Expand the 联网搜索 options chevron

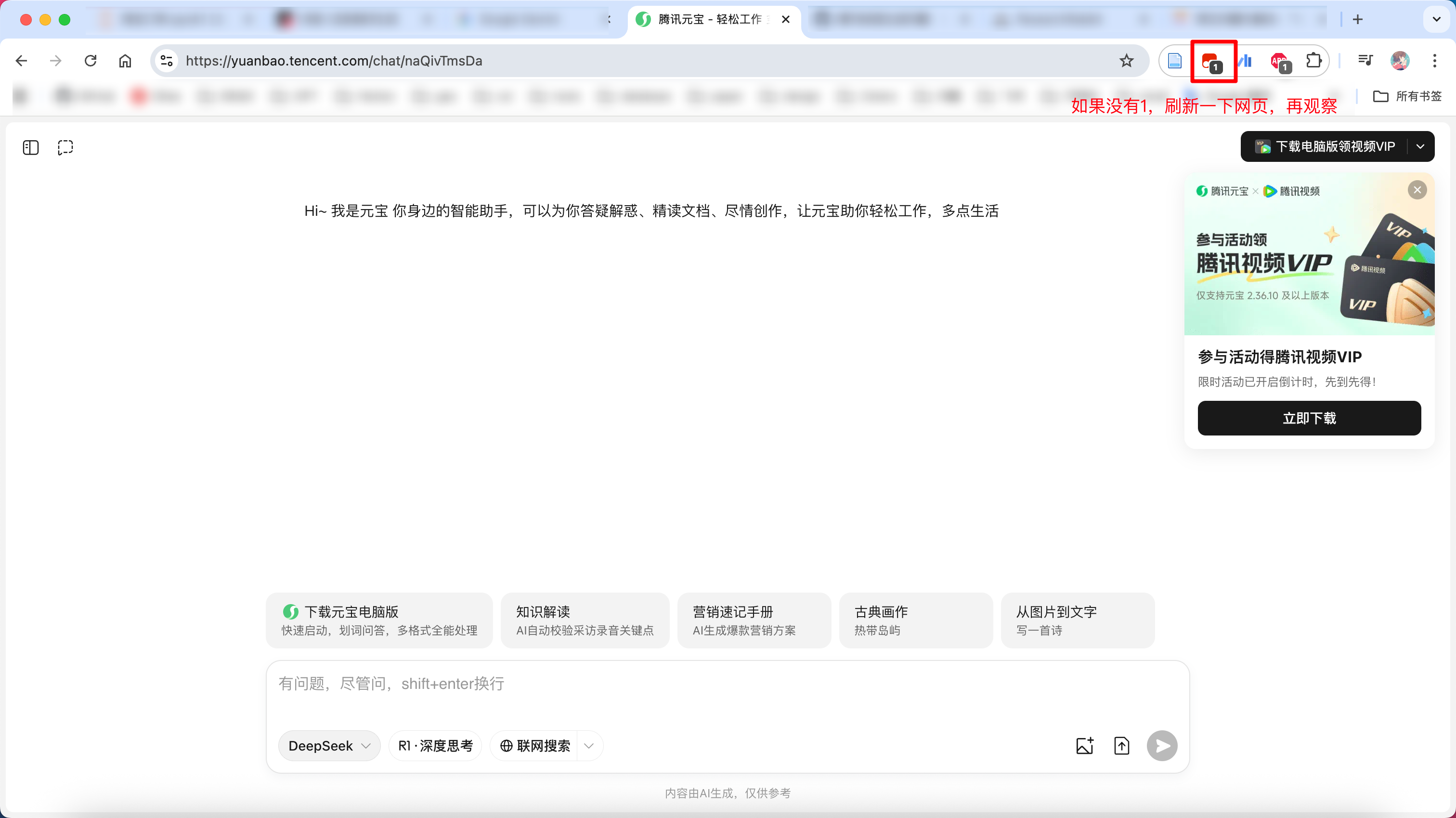589,746
